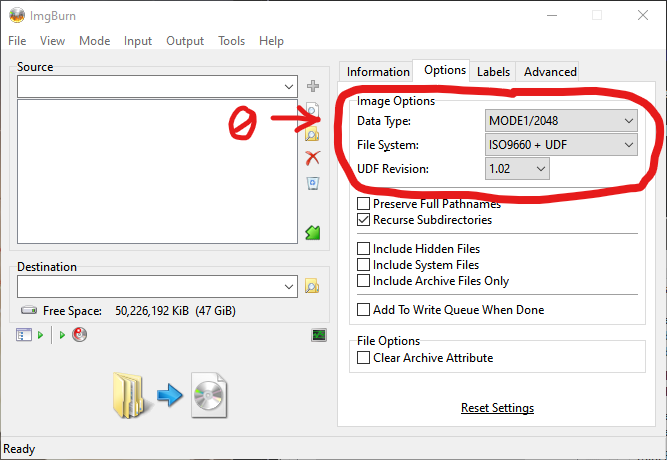This screenshot has height=460, width=667.
Task: Minimize the ImgBurn window
Action: 552,15
